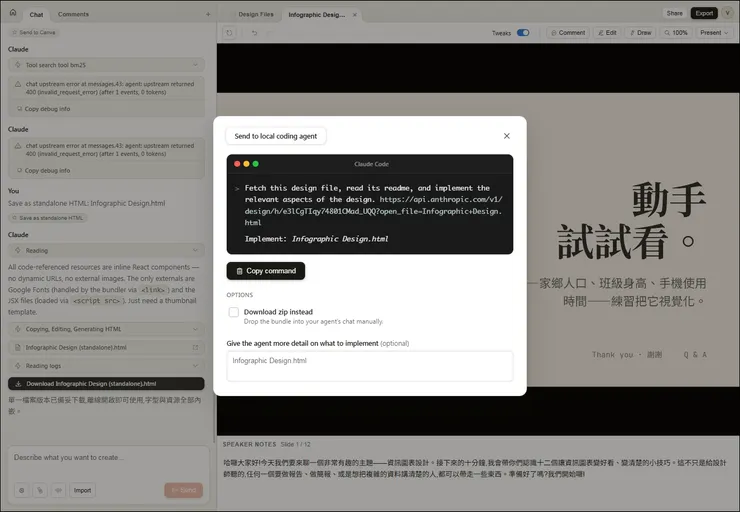Screen dimensions: 740x512
Task: Click the Import button
Action: (x=82, y=490)
